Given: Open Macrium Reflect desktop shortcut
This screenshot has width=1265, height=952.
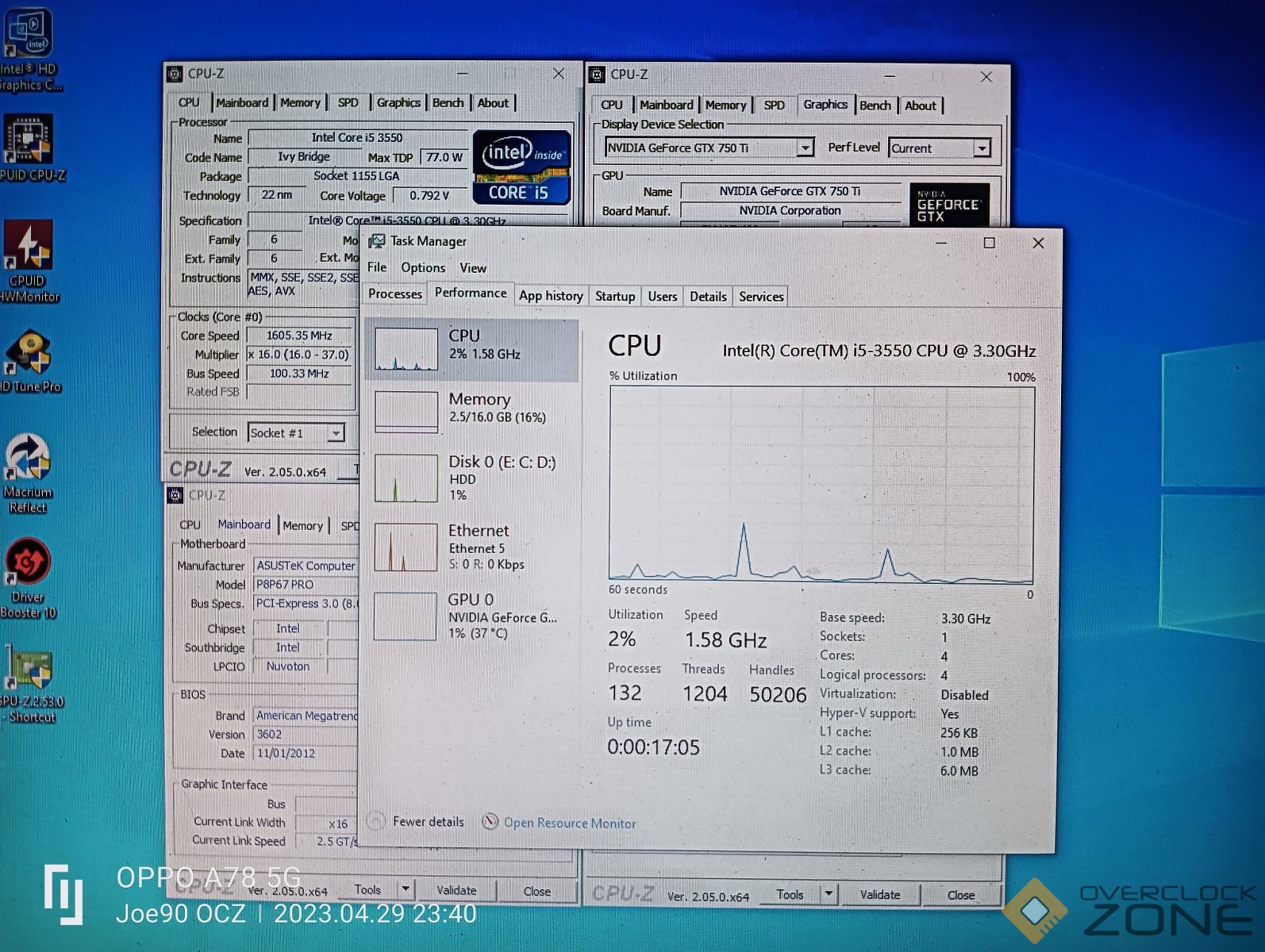Looking at the screenshot, I should [x=29, y=474].
